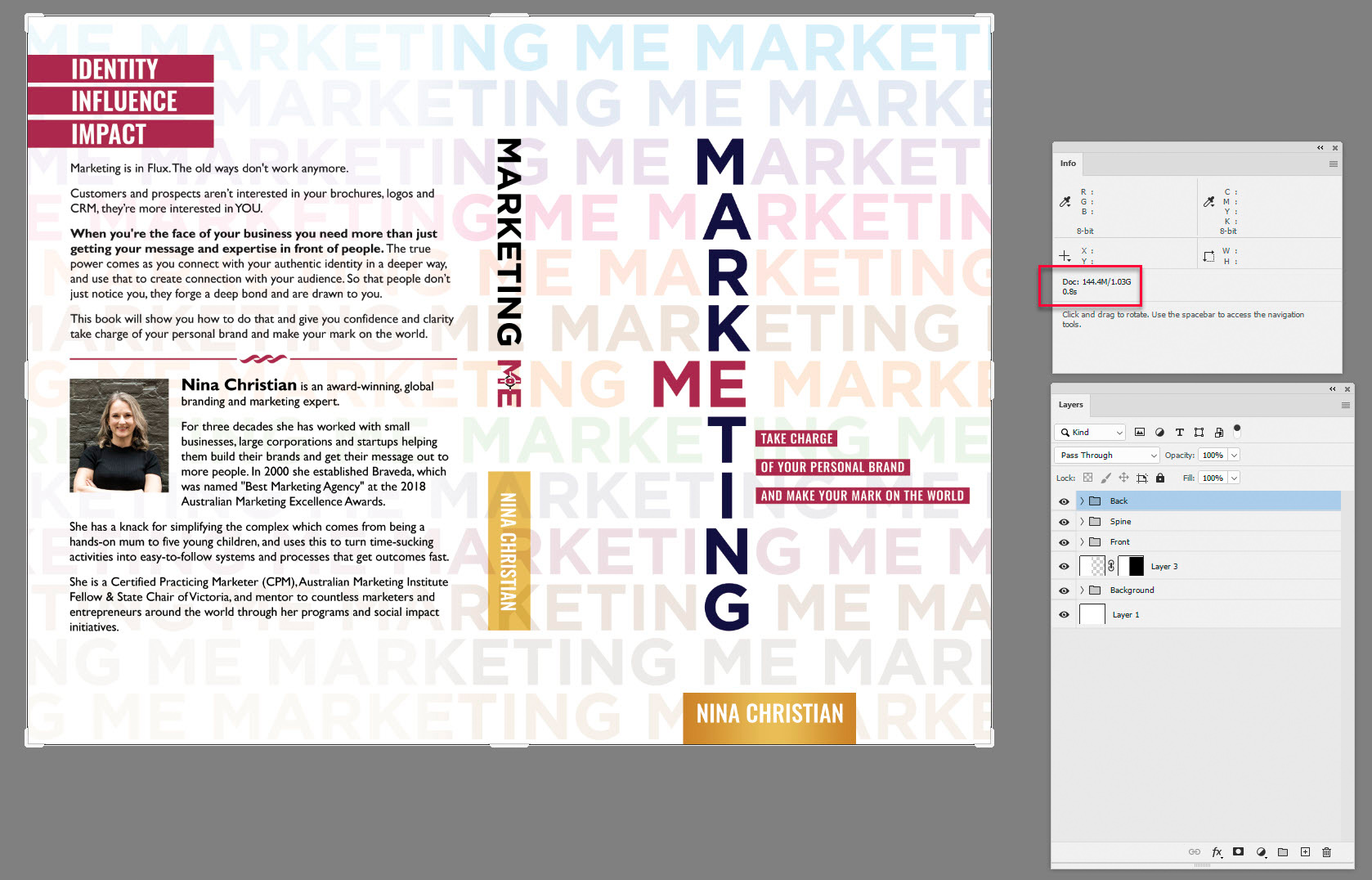Screen dimensions: 1372x880
Task: Link the selected layers
Action: 1195,851
